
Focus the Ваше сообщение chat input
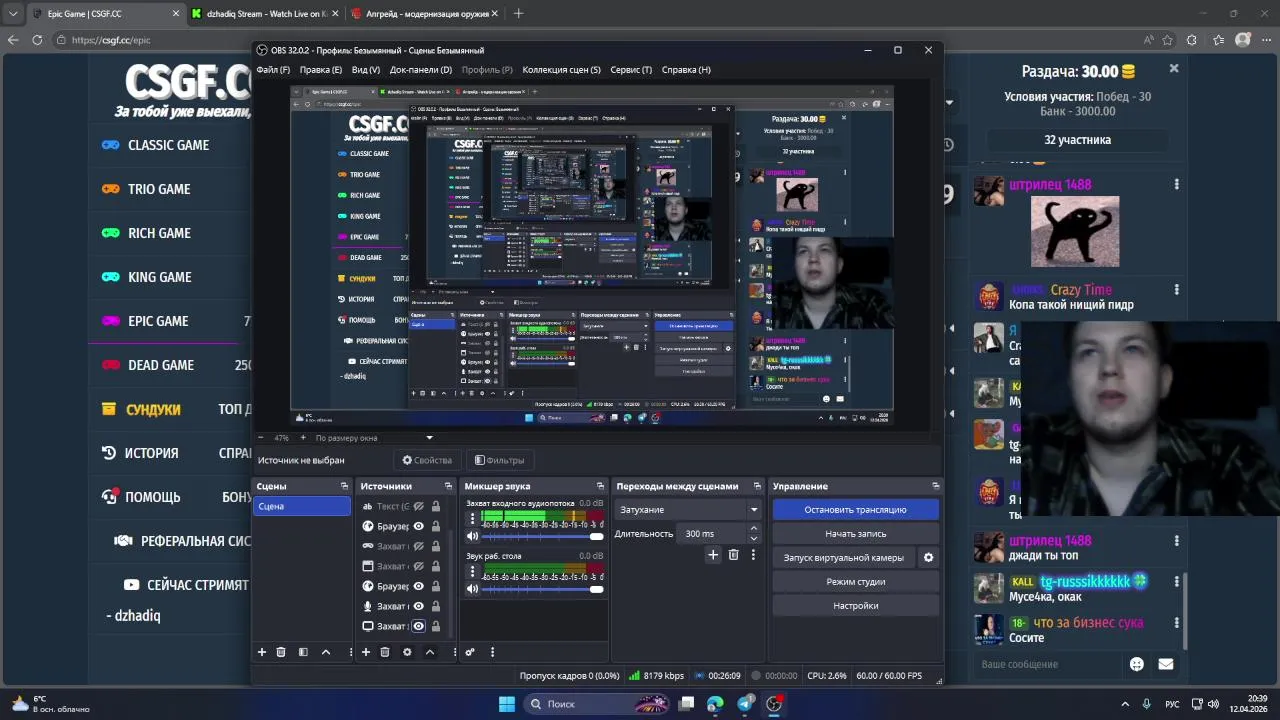tap(1048, 664)
